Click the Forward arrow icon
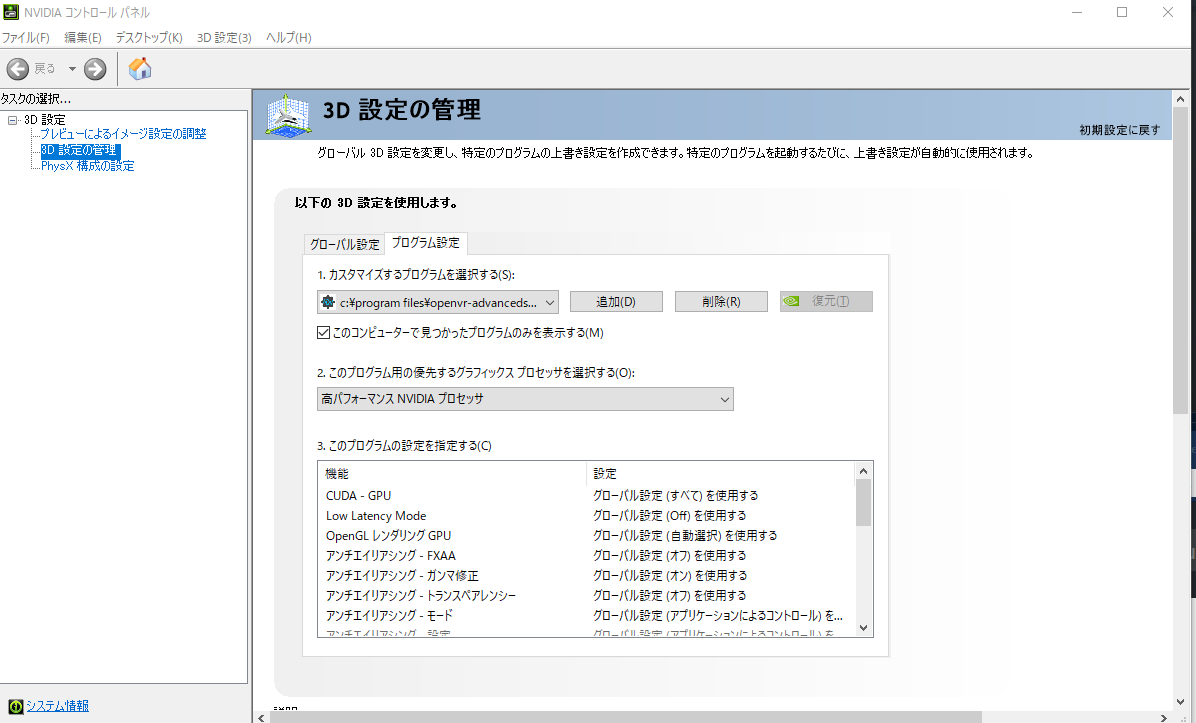 (95, 69)
